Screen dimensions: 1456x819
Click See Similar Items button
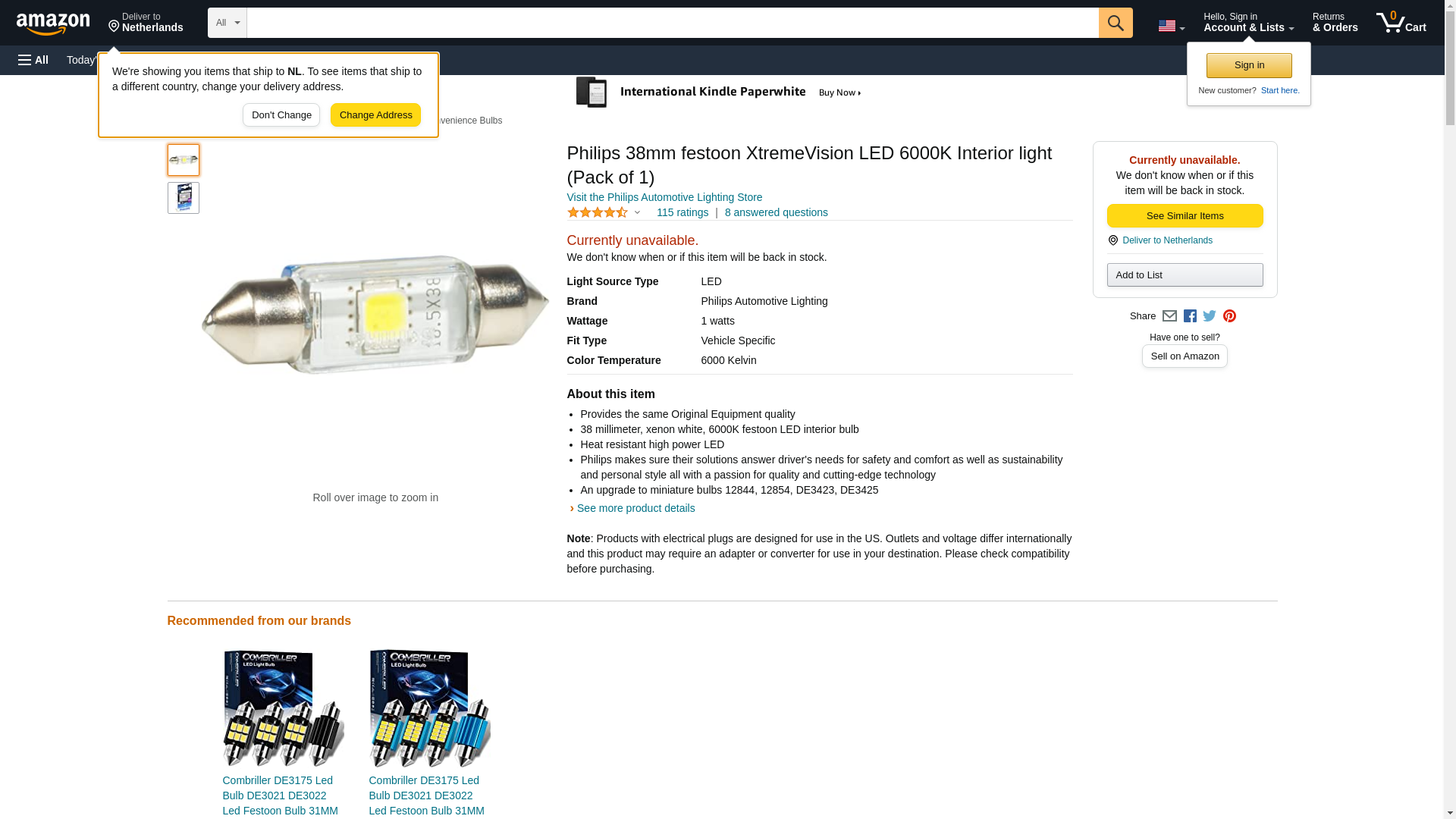(x=1185, y=216)
